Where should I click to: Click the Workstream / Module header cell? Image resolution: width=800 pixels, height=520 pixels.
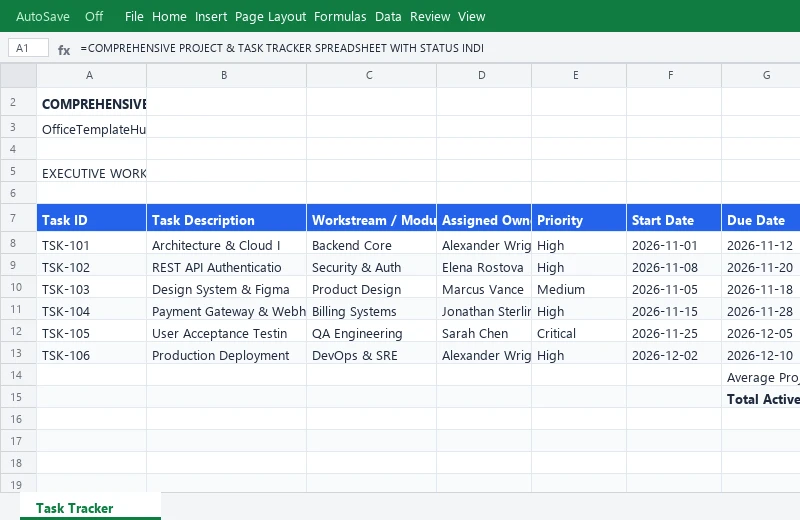point(371,218)
